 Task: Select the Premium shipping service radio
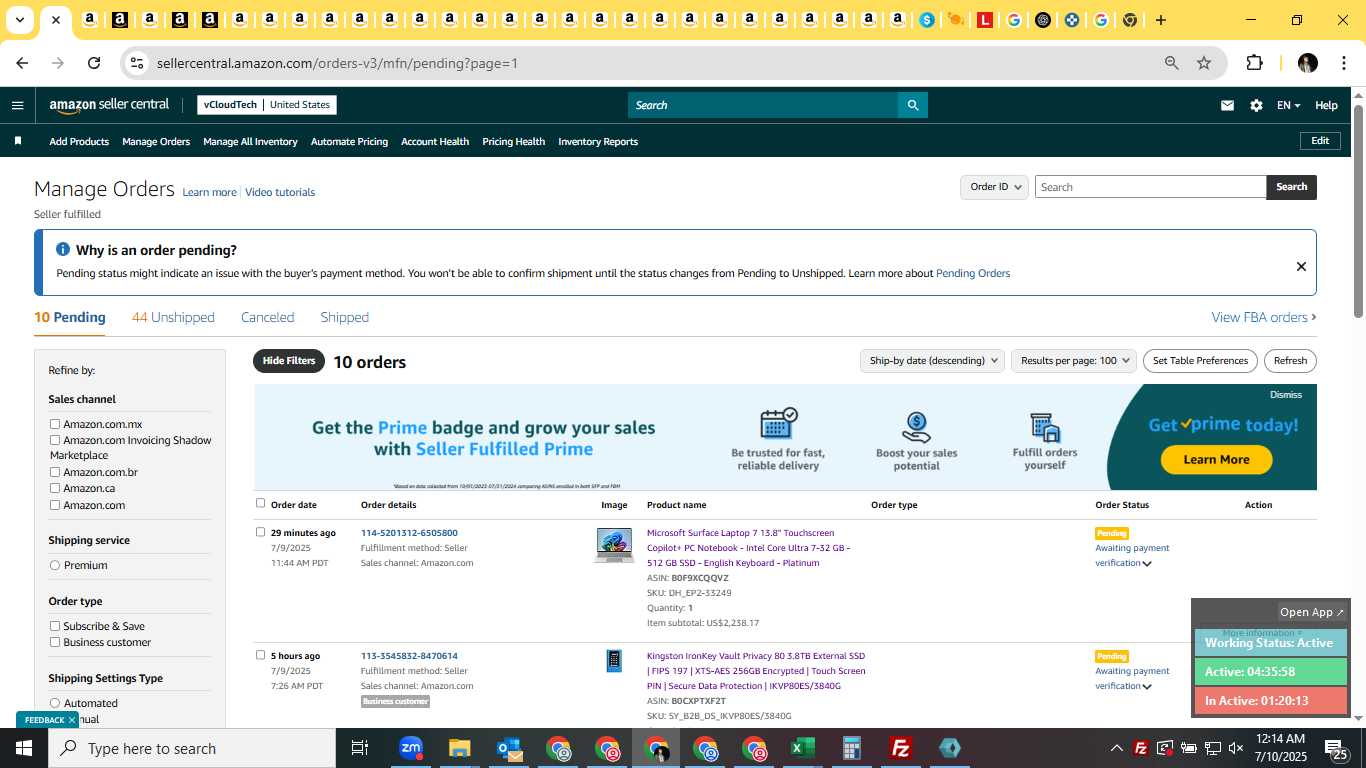point(55,565)
